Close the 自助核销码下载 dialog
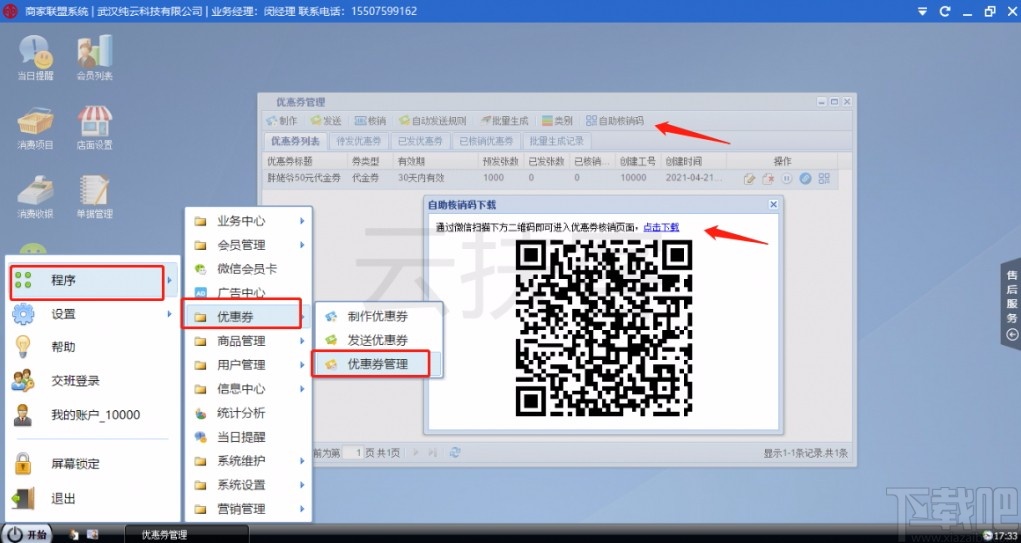The width and height of the screenshot is (1021, 543). [x=773, y=204]
